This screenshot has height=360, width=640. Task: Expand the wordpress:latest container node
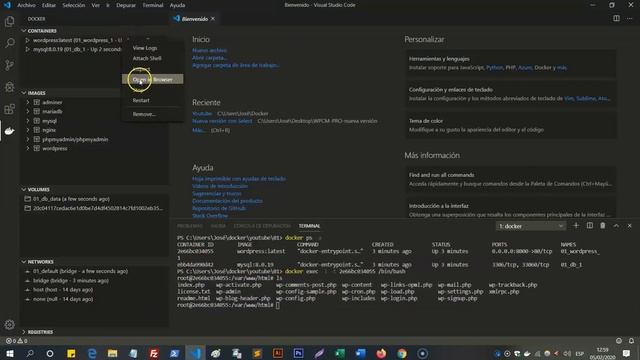[x=27, y=40]
